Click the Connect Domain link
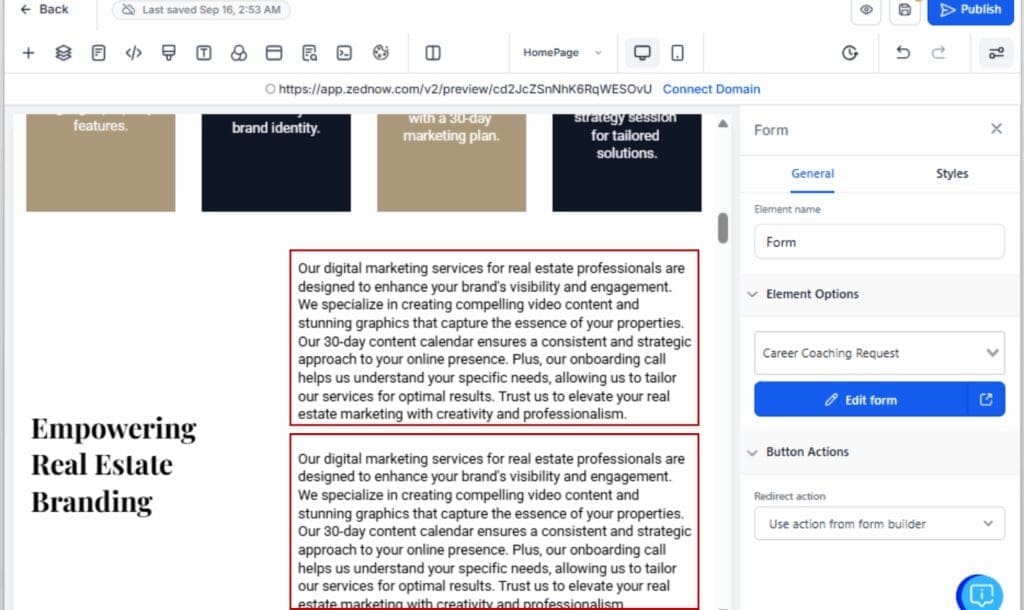The height and width of the screenshot is (610, 1024). tap(711, 89)
